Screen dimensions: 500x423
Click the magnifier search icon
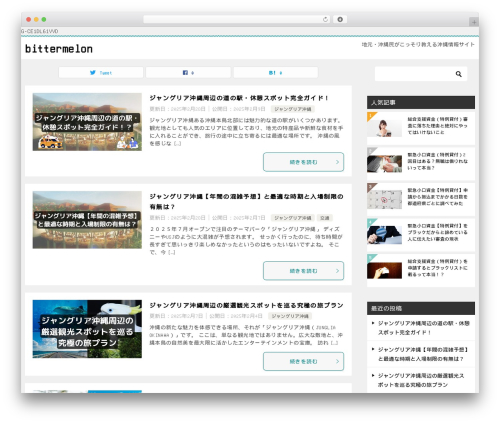[459, 74]
